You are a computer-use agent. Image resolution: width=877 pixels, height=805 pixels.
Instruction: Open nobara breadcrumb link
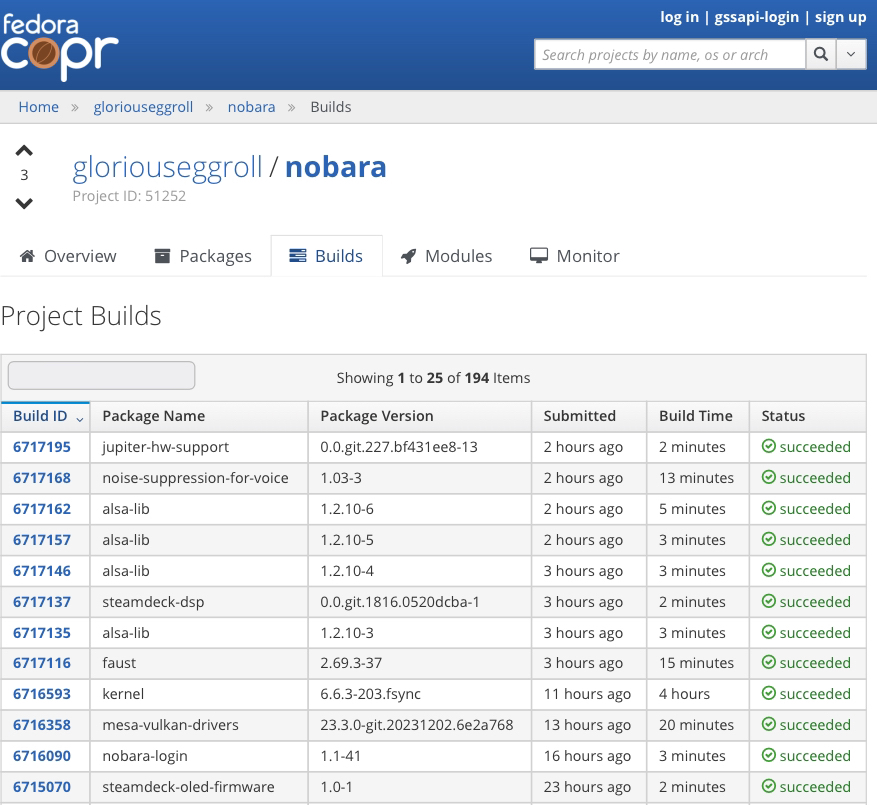pyautogui.click(x=251, y=107)
